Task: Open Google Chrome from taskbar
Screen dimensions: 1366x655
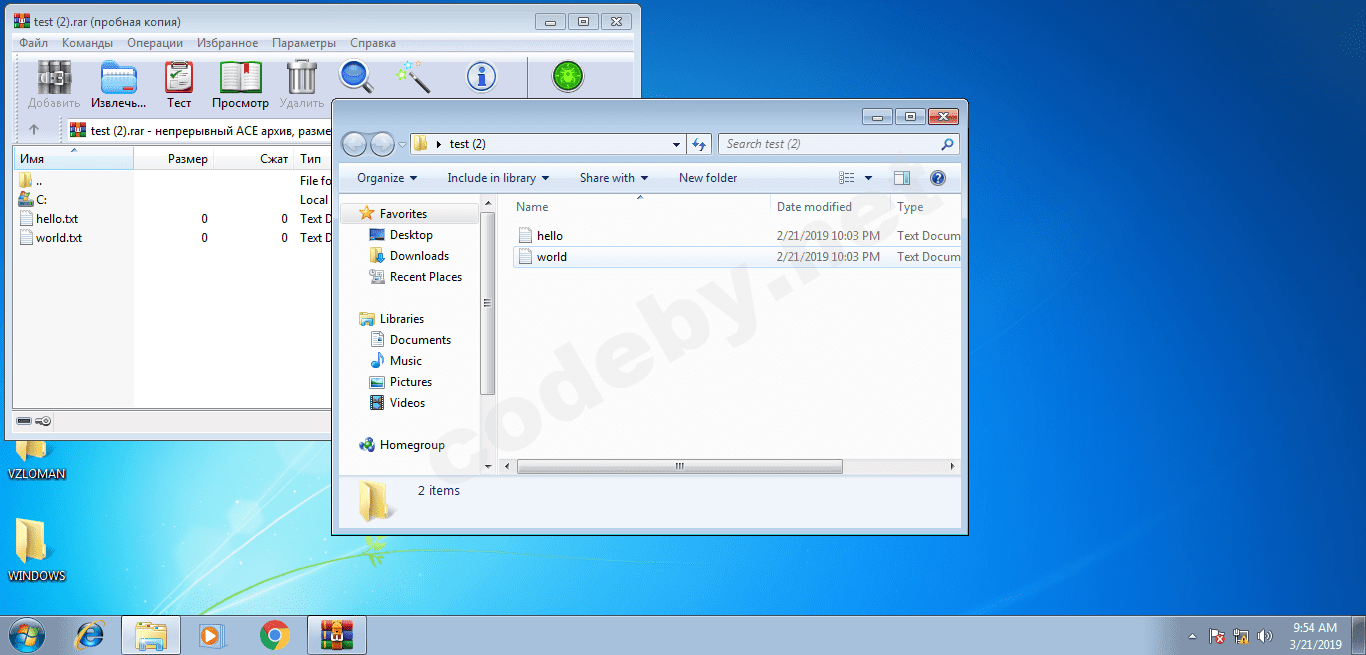Action: coord(275,635)
